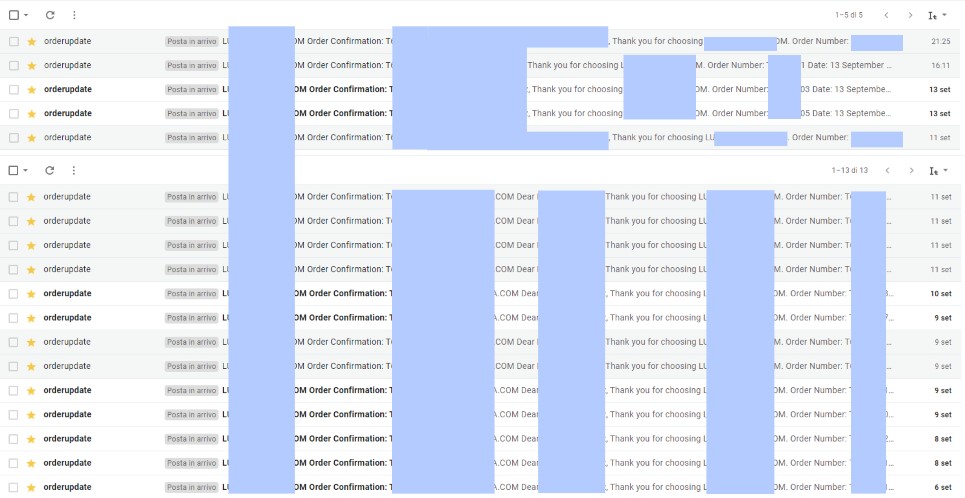The height and width of the screenshot is (498, 965).
Task: Click input tools icon in 1–5 di 5 toolbar
Action: 932,15
